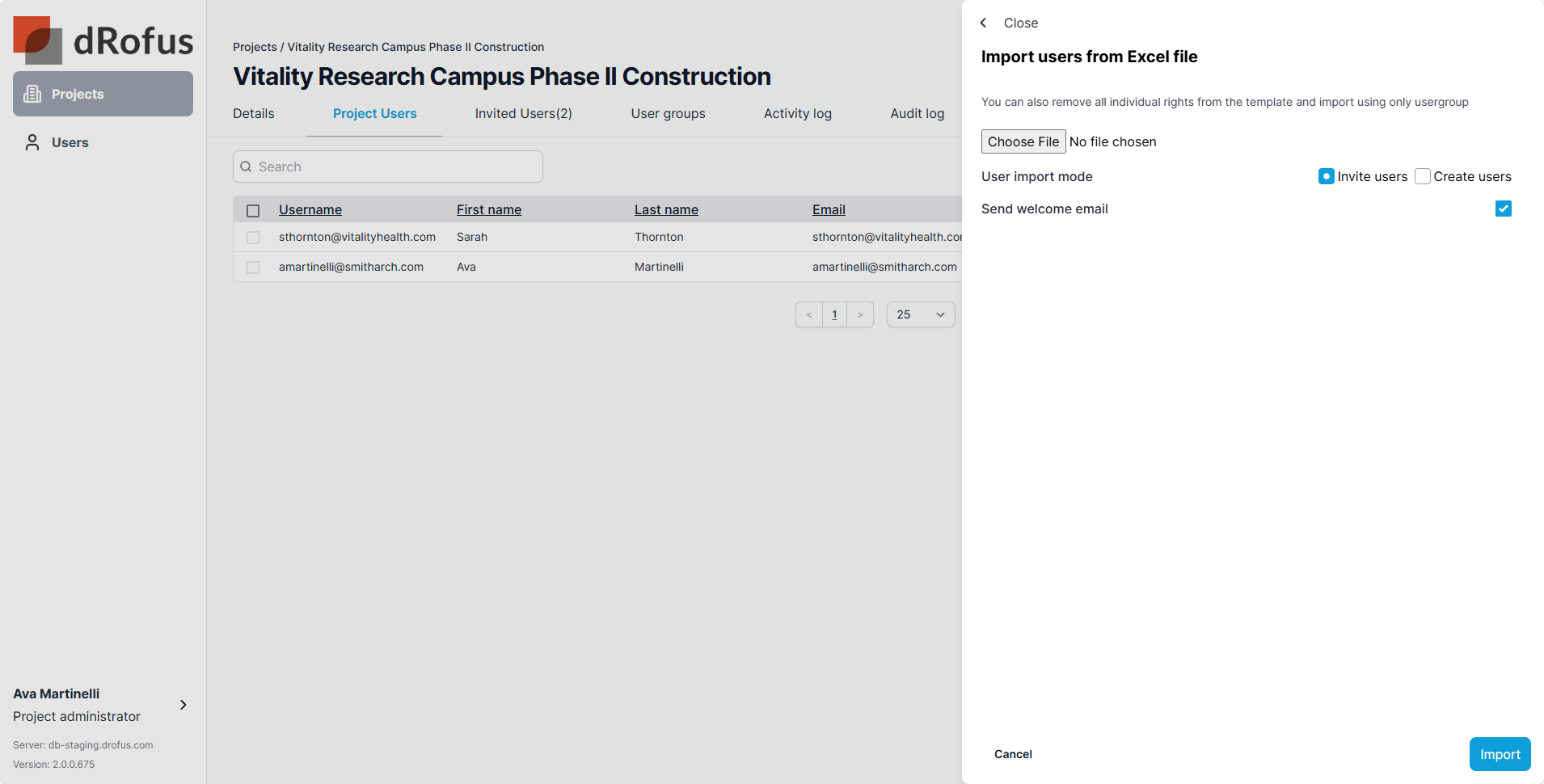
Task: Open the 25 rows-per-page dropdown
Action: point(921,314)
